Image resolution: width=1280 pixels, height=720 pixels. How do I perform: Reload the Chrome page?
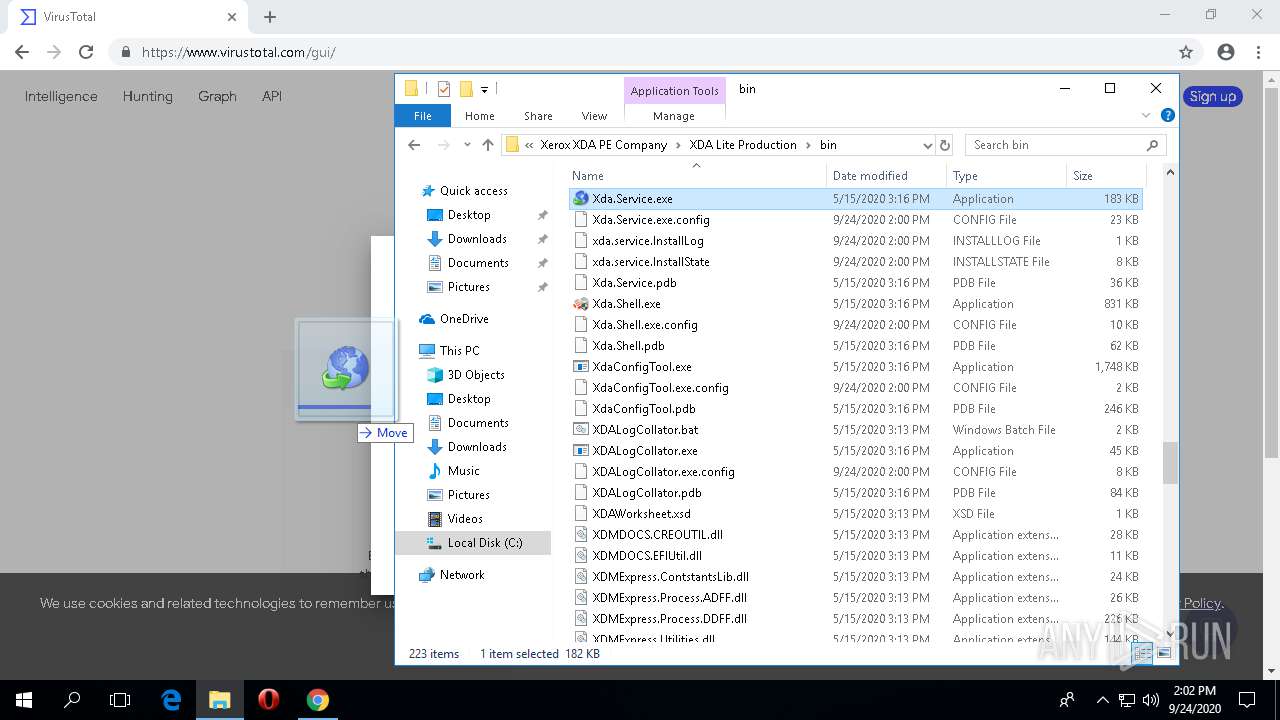pos(86,52)
